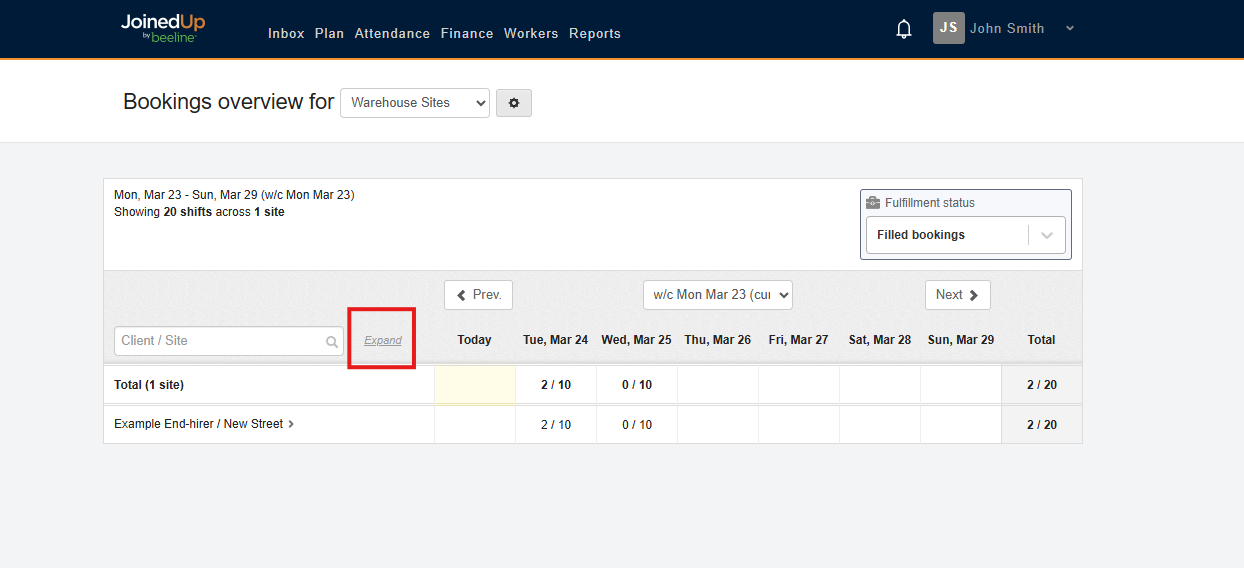The width and height of the screenshot is (1244, 568).
Task: Click the Expand link
Action: tap(383, 340)
